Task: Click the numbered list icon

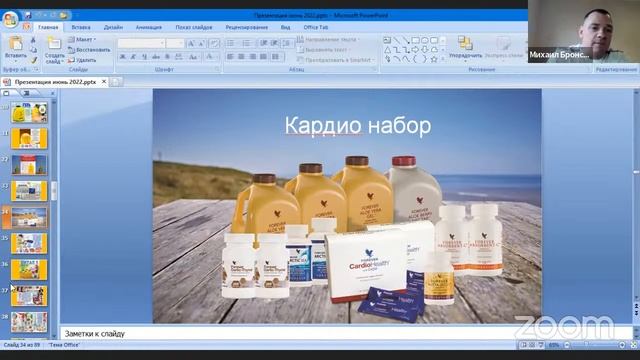Action: click(247, 43)
